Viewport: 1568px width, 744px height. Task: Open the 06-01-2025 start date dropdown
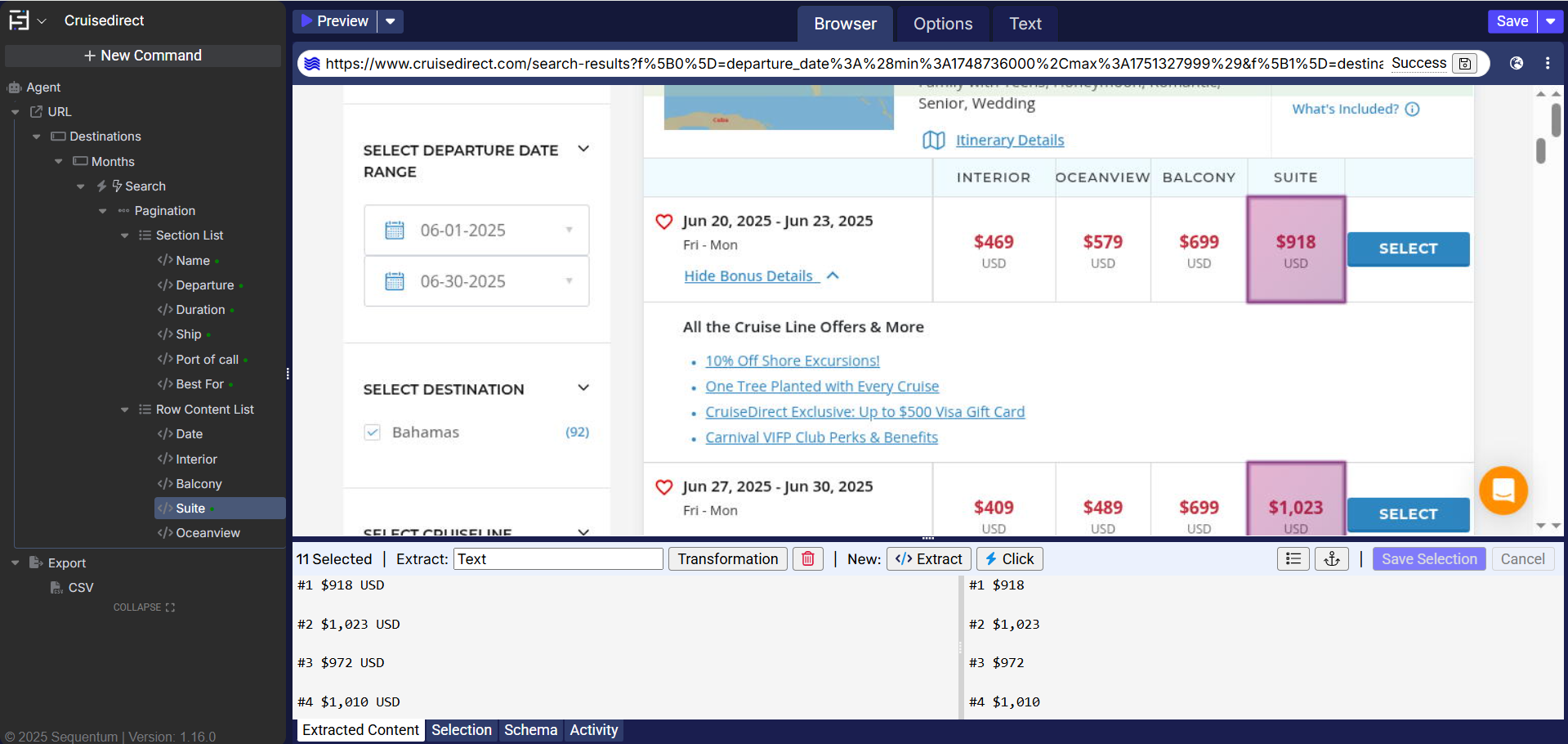pos(569,231)
